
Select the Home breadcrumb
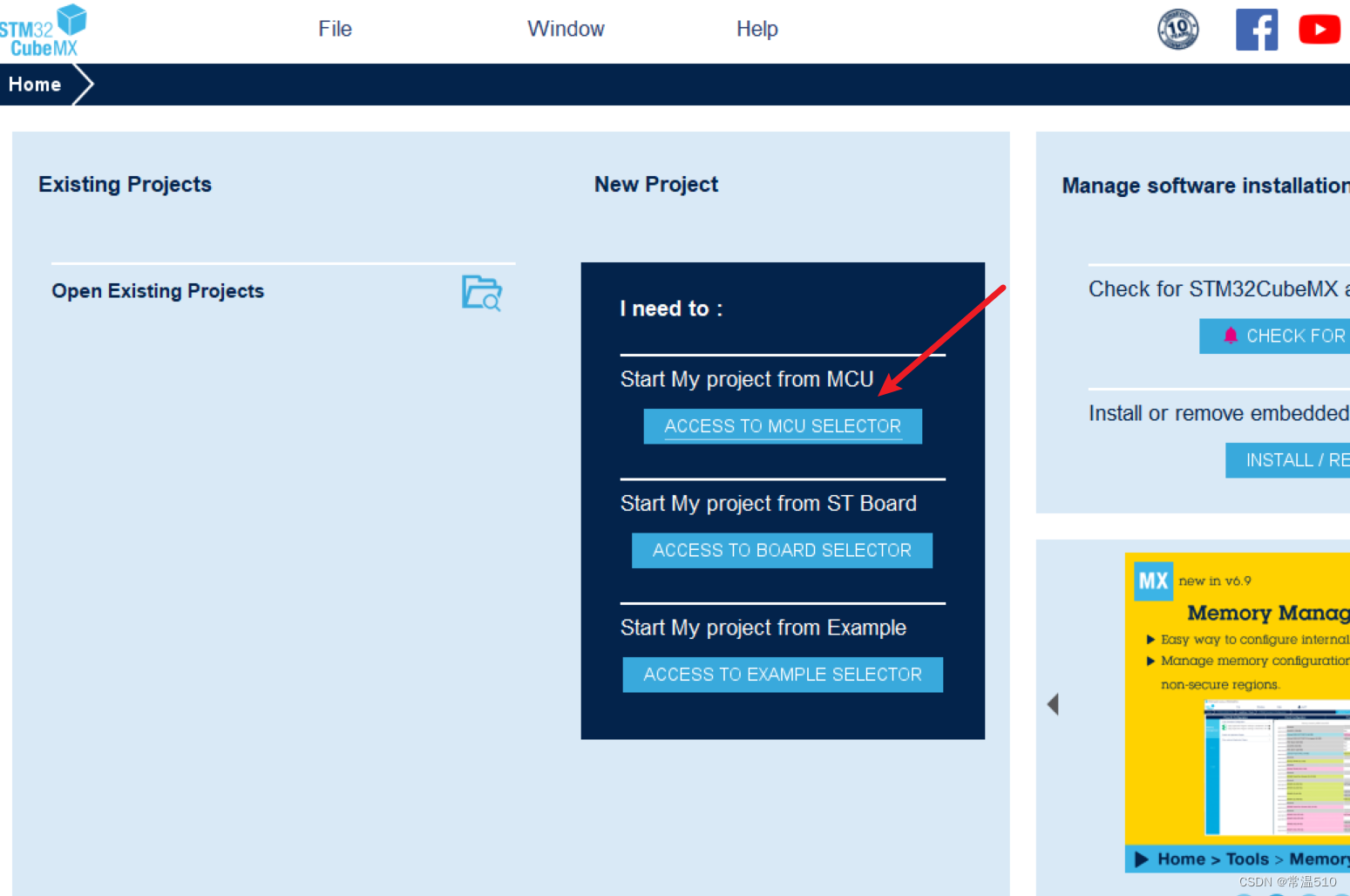35,85
